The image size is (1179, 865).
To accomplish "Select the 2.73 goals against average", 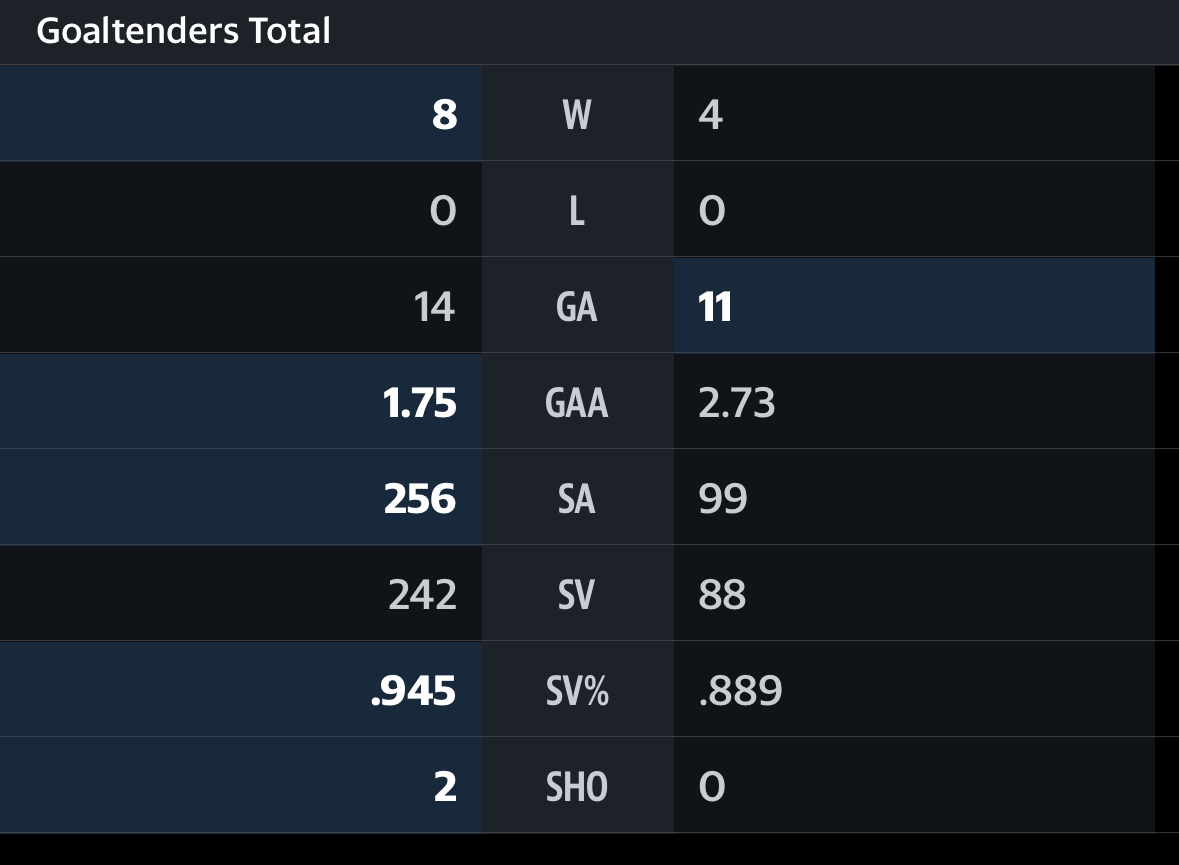I will coord(737,403).
